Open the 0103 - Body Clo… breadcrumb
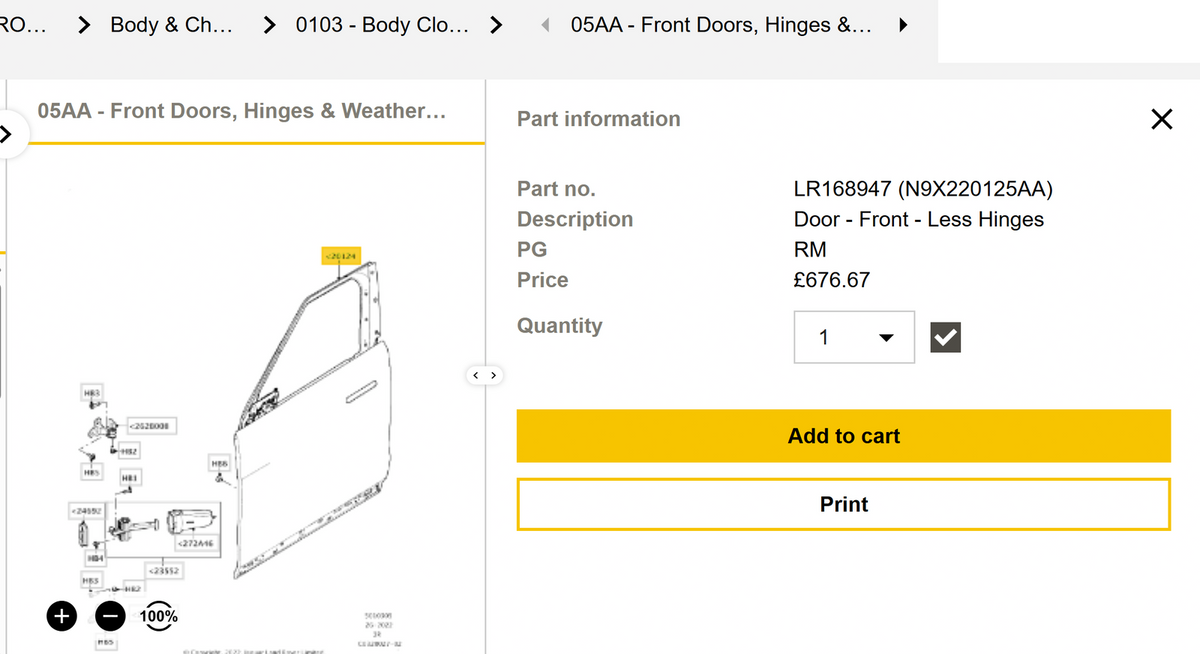This screenshot has height=654, width=1200. [382, 25]
